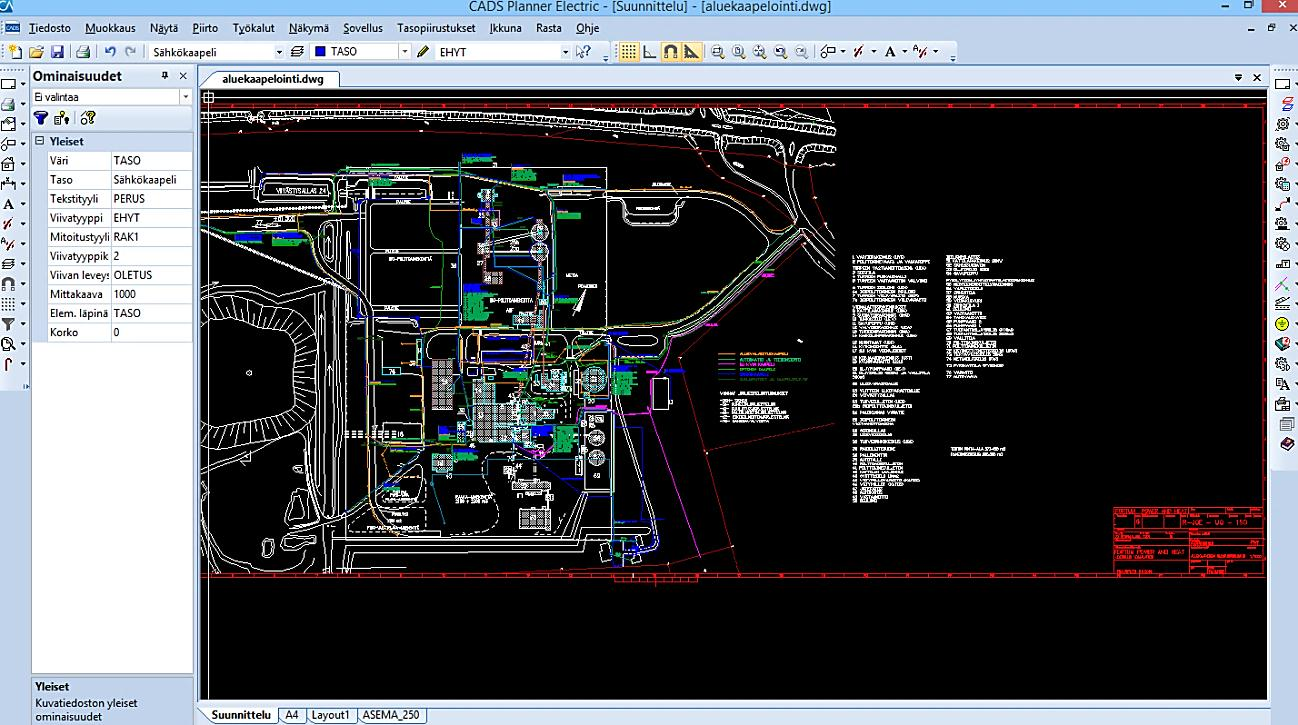
Task: Print the drawing using the printer icon
Action: click(x=83, y=51)
